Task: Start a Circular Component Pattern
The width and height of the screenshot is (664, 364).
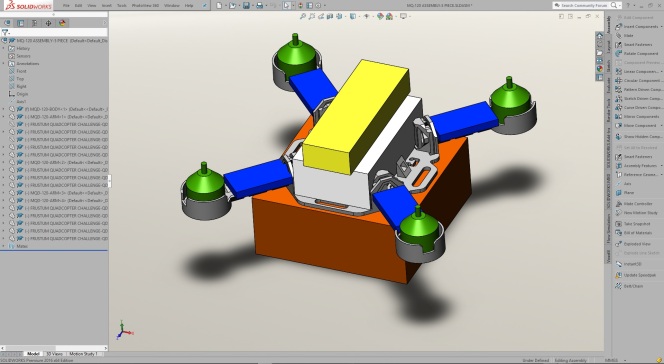Action: (x=638, y=80)
